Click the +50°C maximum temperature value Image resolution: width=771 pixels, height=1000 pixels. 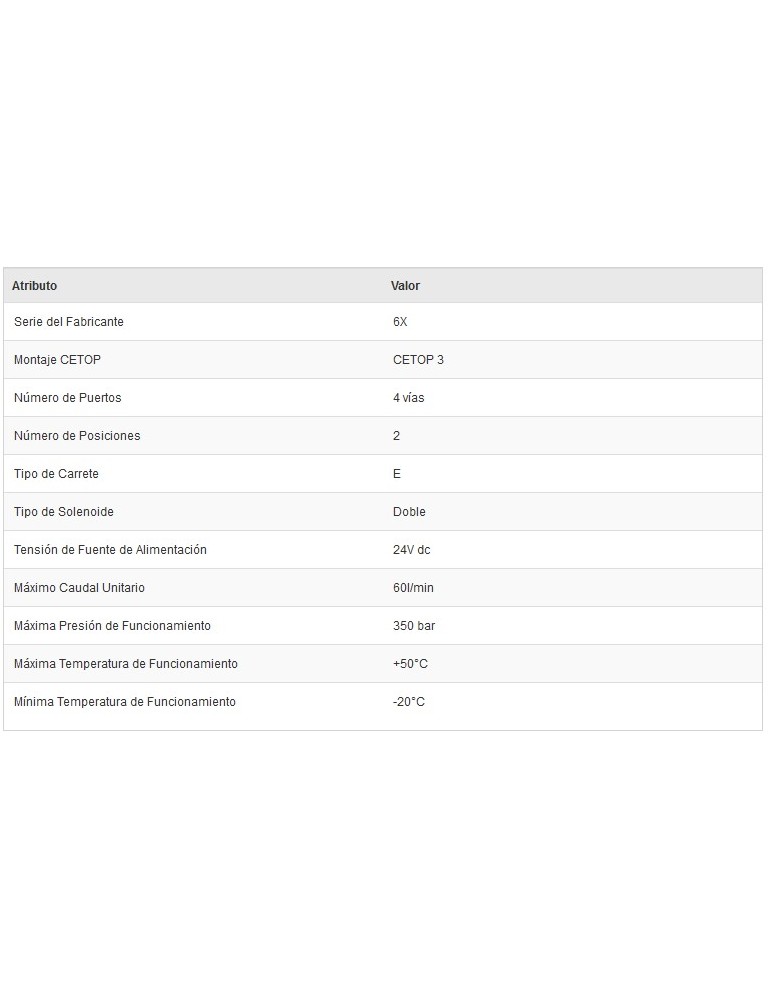410,664
